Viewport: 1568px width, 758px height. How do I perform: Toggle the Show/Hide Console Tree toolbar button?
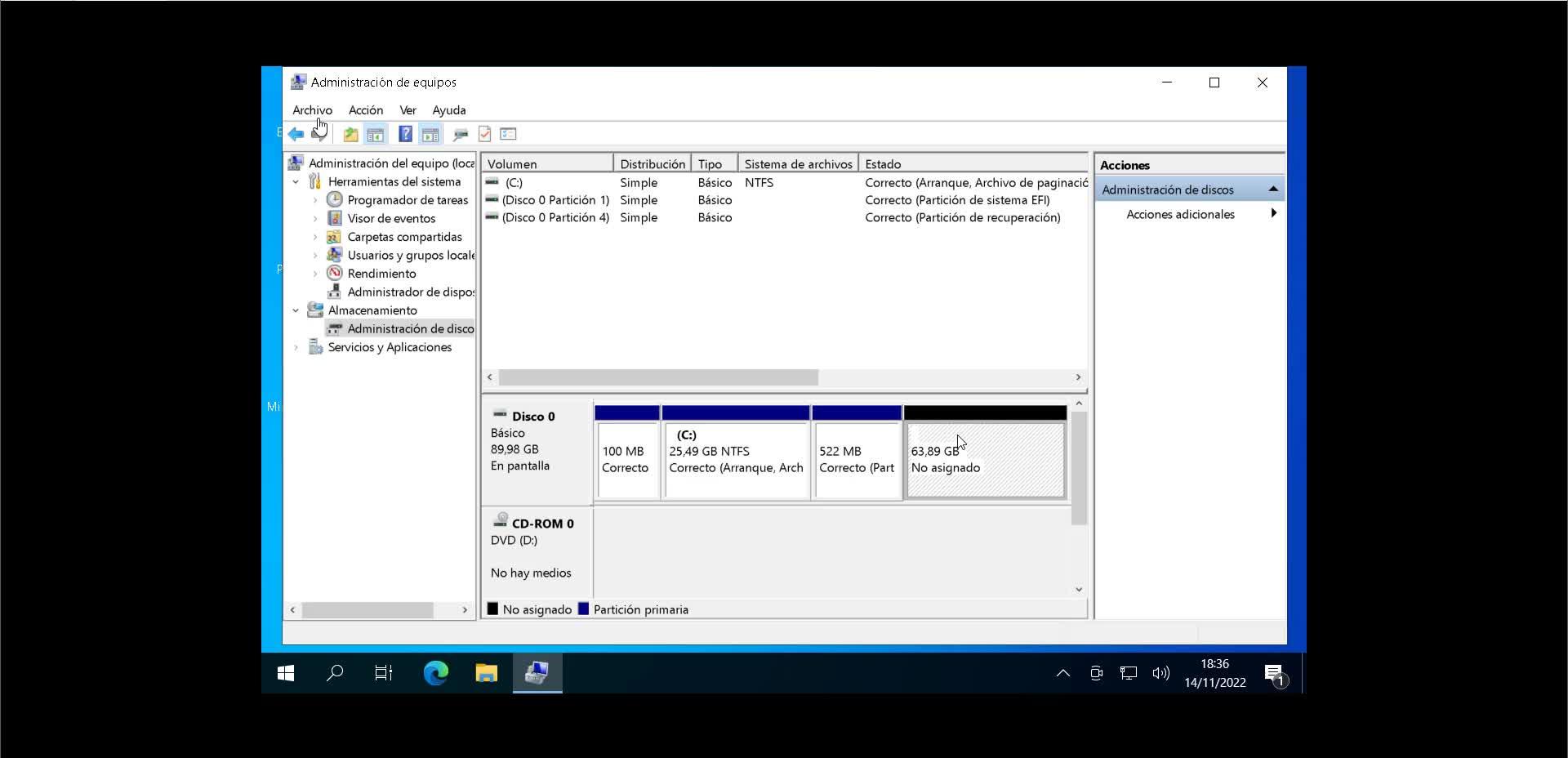click(x=376, y=134)
